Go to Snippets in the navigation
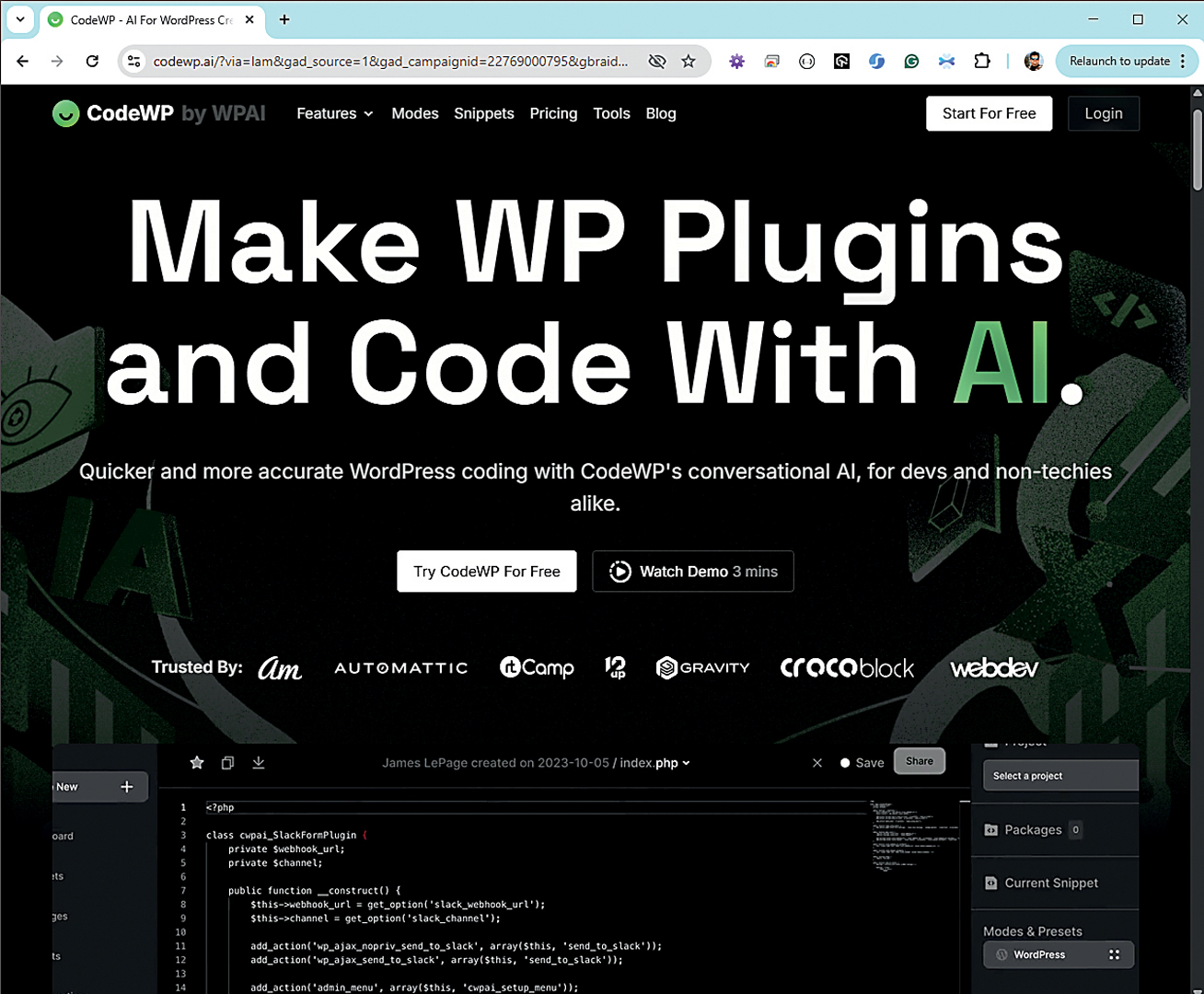1204x994 pixels. (483, 114)
